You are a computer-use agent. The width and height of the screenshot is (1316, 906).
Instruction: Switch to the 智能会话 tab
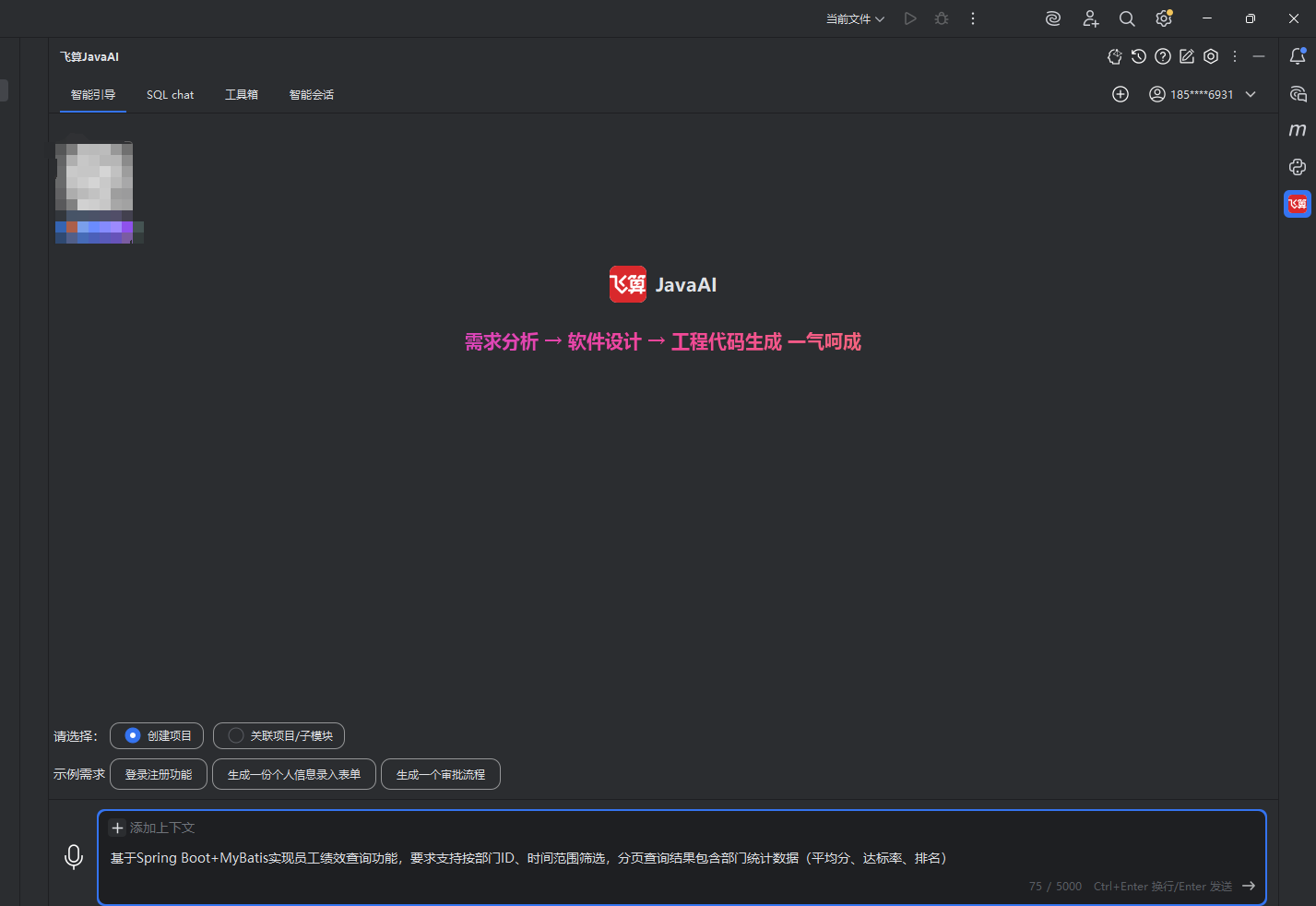coord(312,94)
